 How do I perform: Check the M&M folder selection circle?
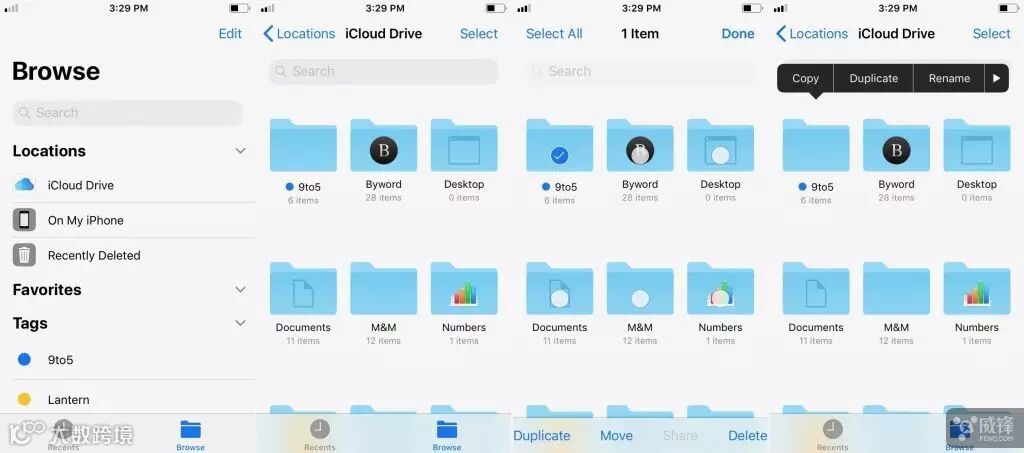(x=640, y=299)
